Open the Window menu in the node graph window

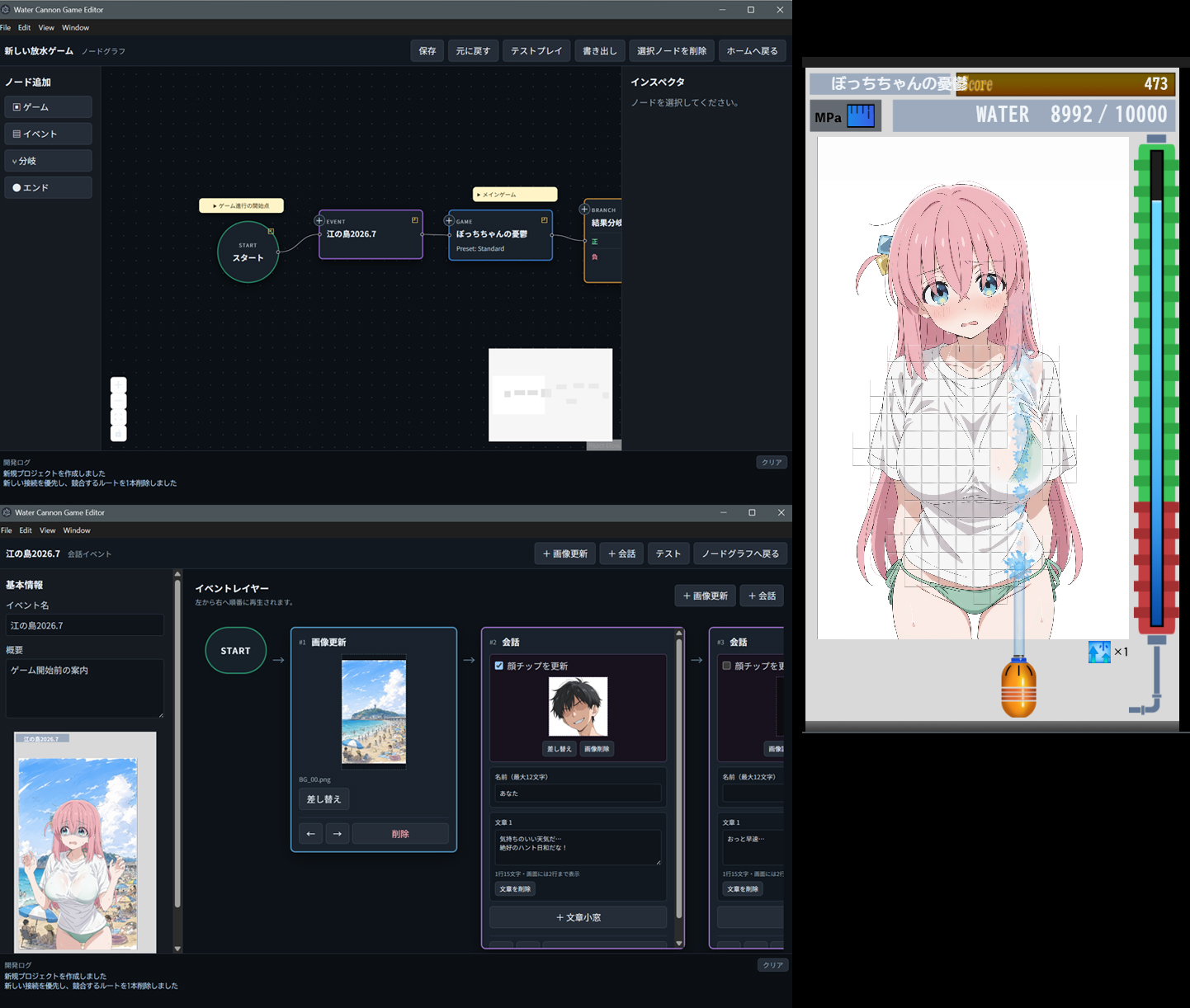click(x=76, y=28)
